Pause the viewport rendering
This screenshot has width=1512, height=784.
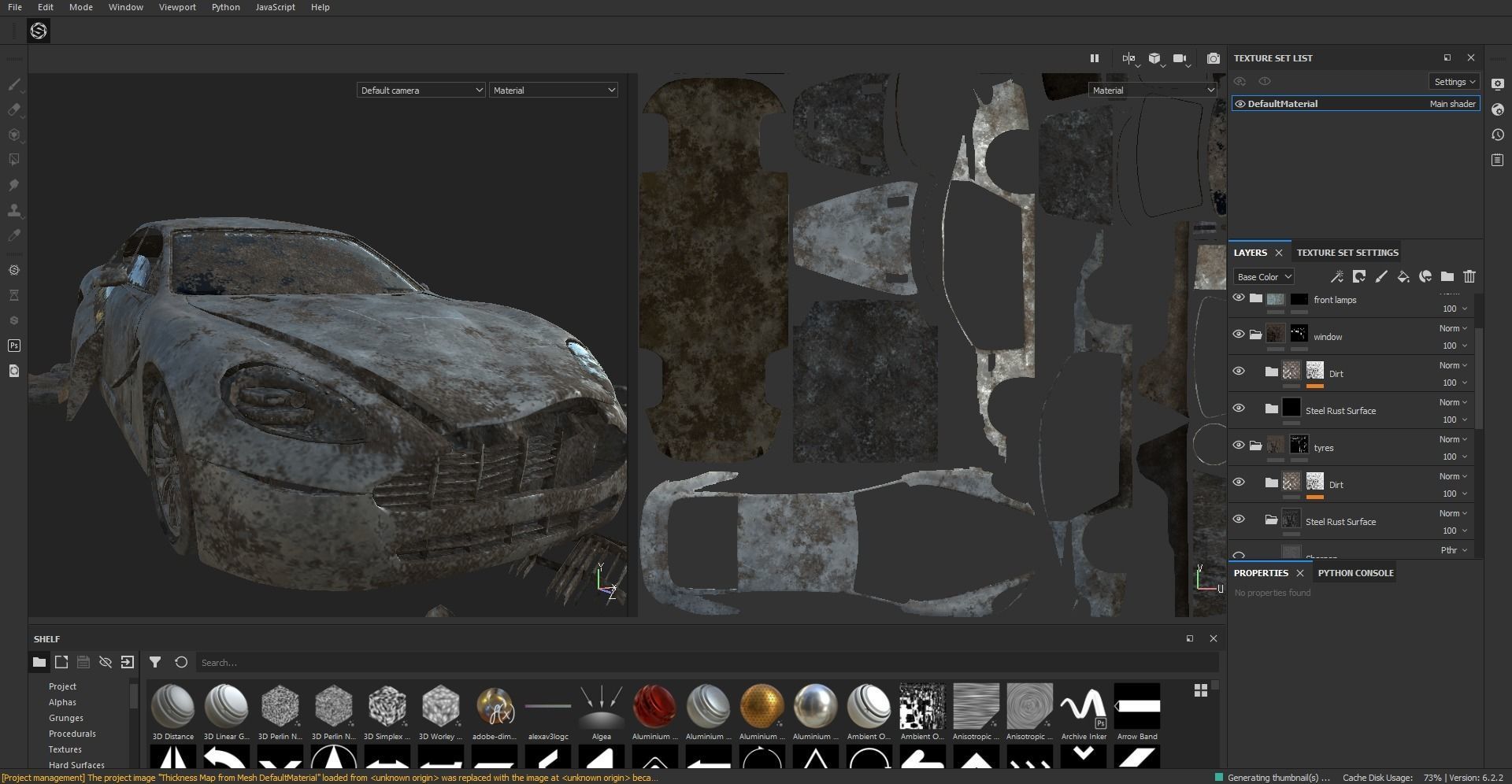(1094, 58)
